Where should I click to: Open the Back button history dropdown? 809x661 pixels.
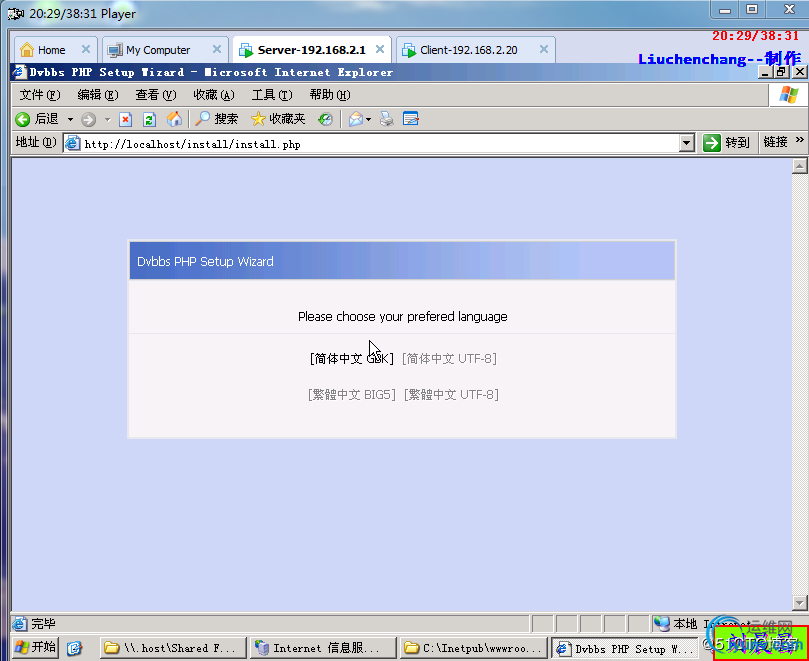pos(70,120)
